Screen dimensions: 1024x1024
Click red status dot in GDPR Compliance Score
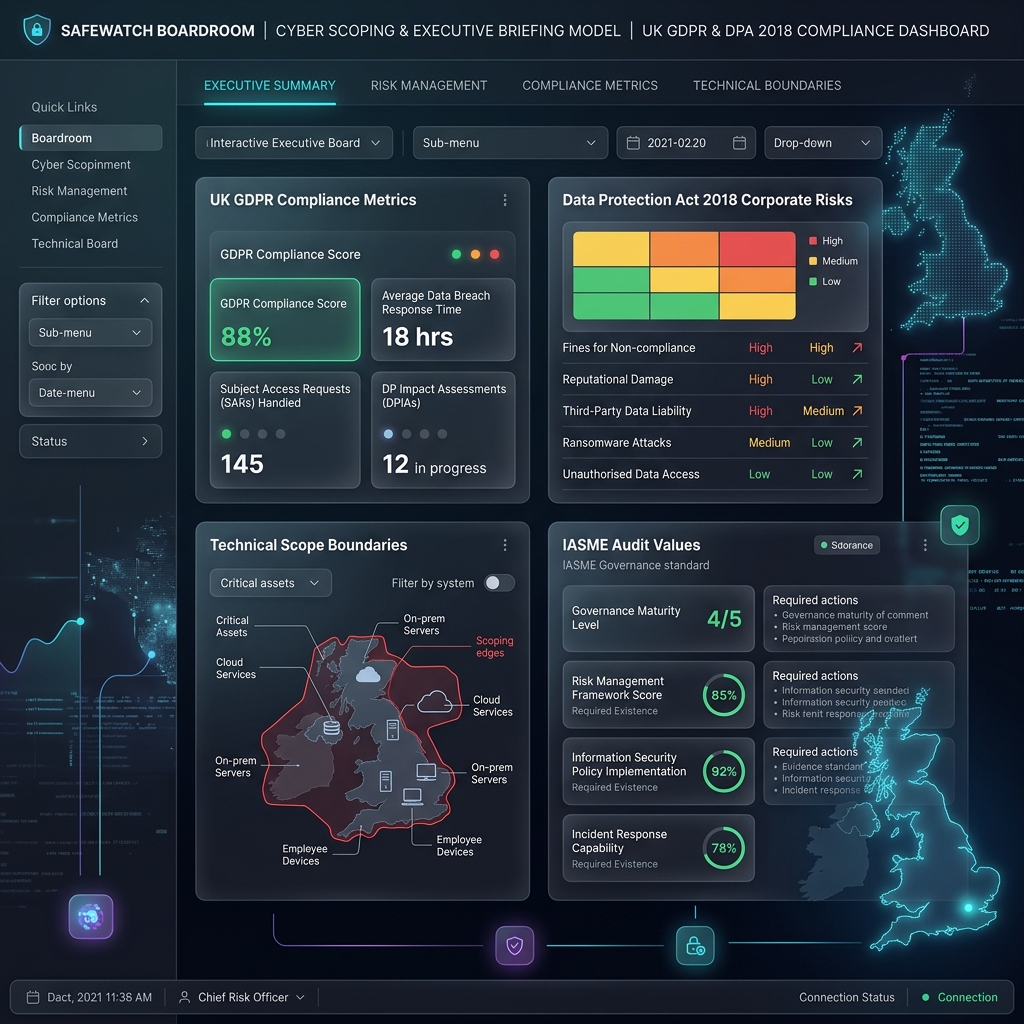click(494, 254)
